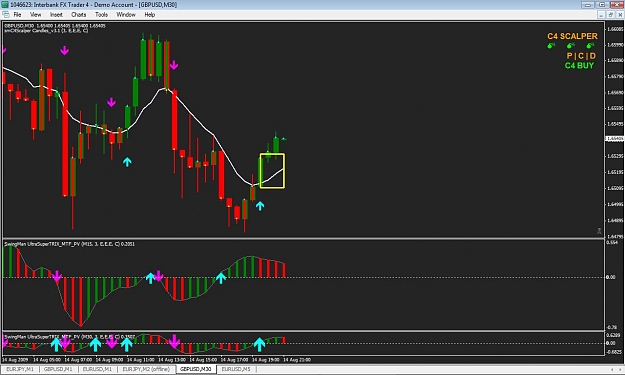Screen dimensions: 625x375
Task: Click the smC4Scalper Candles indicator label
Action: point(46,30)
